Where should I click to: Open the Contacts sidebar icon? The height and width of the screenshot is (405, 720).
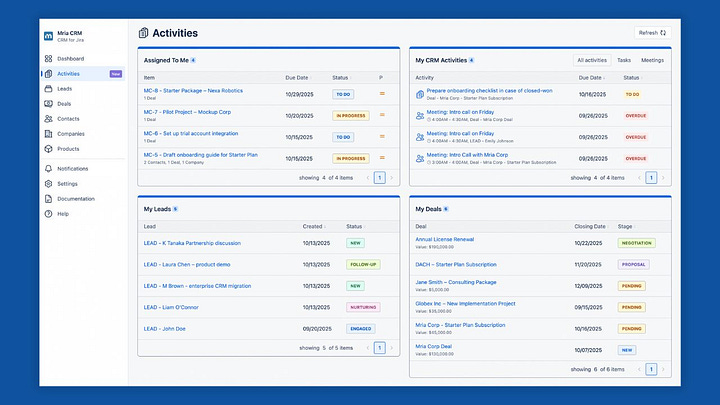(48, 119)
